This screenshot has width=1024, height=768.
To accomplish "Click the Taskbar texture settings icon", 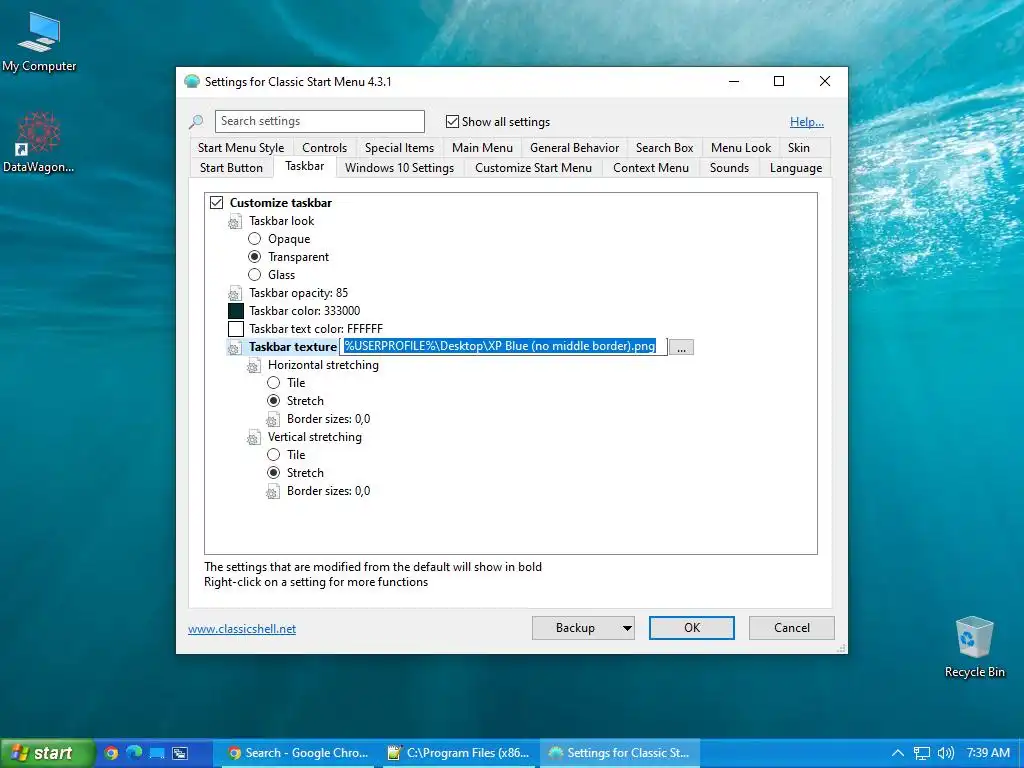I will tap(234, 347).
